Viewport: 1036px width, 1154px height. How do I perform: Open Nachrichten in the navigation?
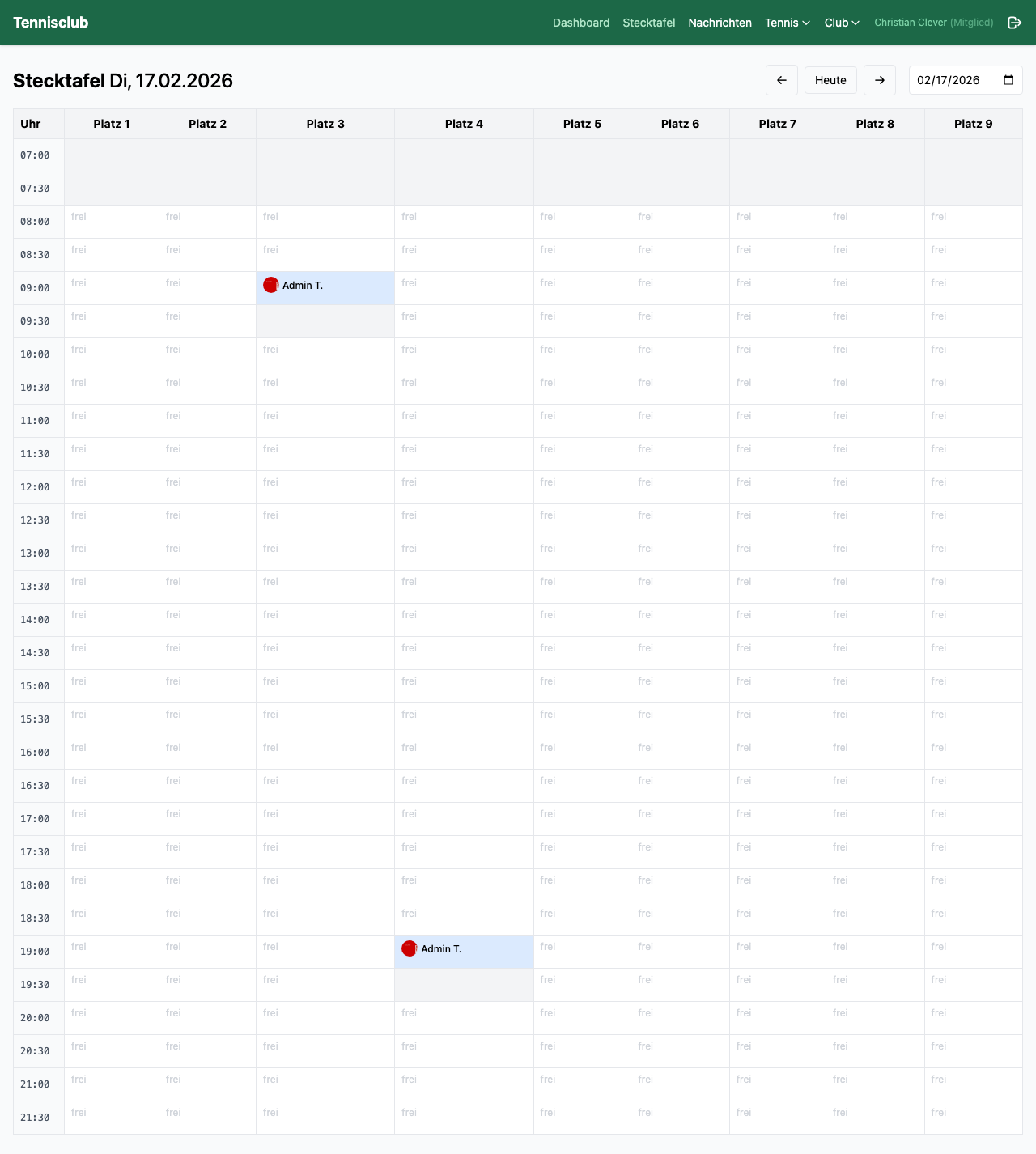(x=720, y=23)
